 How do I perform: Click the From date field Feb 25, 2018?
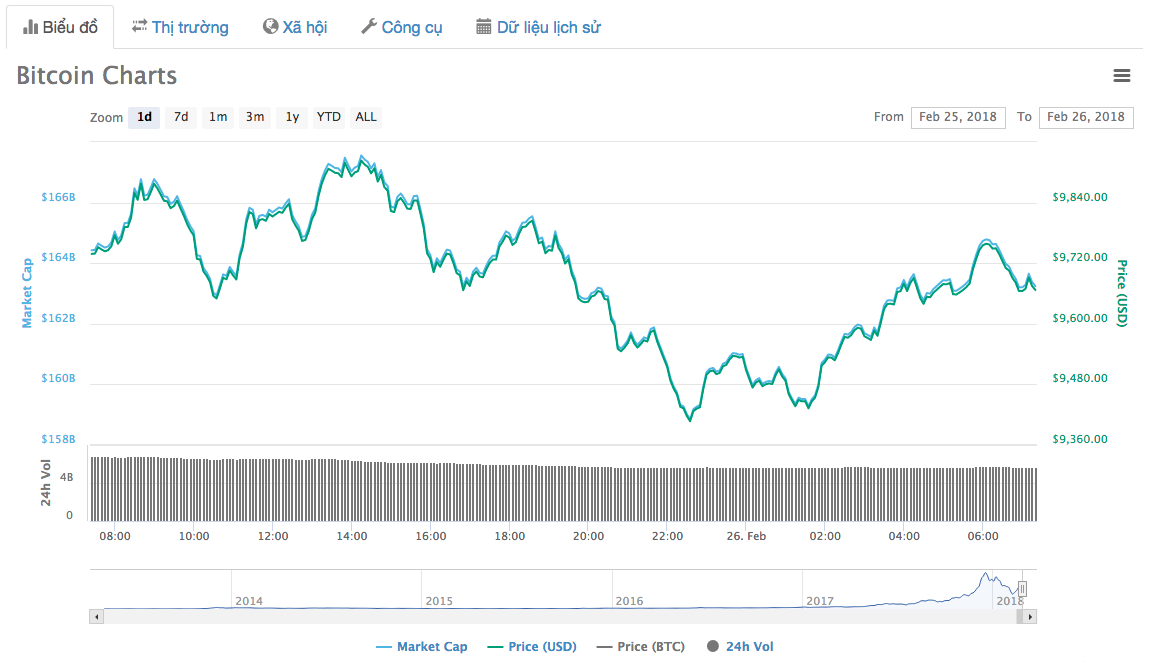coord(958,117)
